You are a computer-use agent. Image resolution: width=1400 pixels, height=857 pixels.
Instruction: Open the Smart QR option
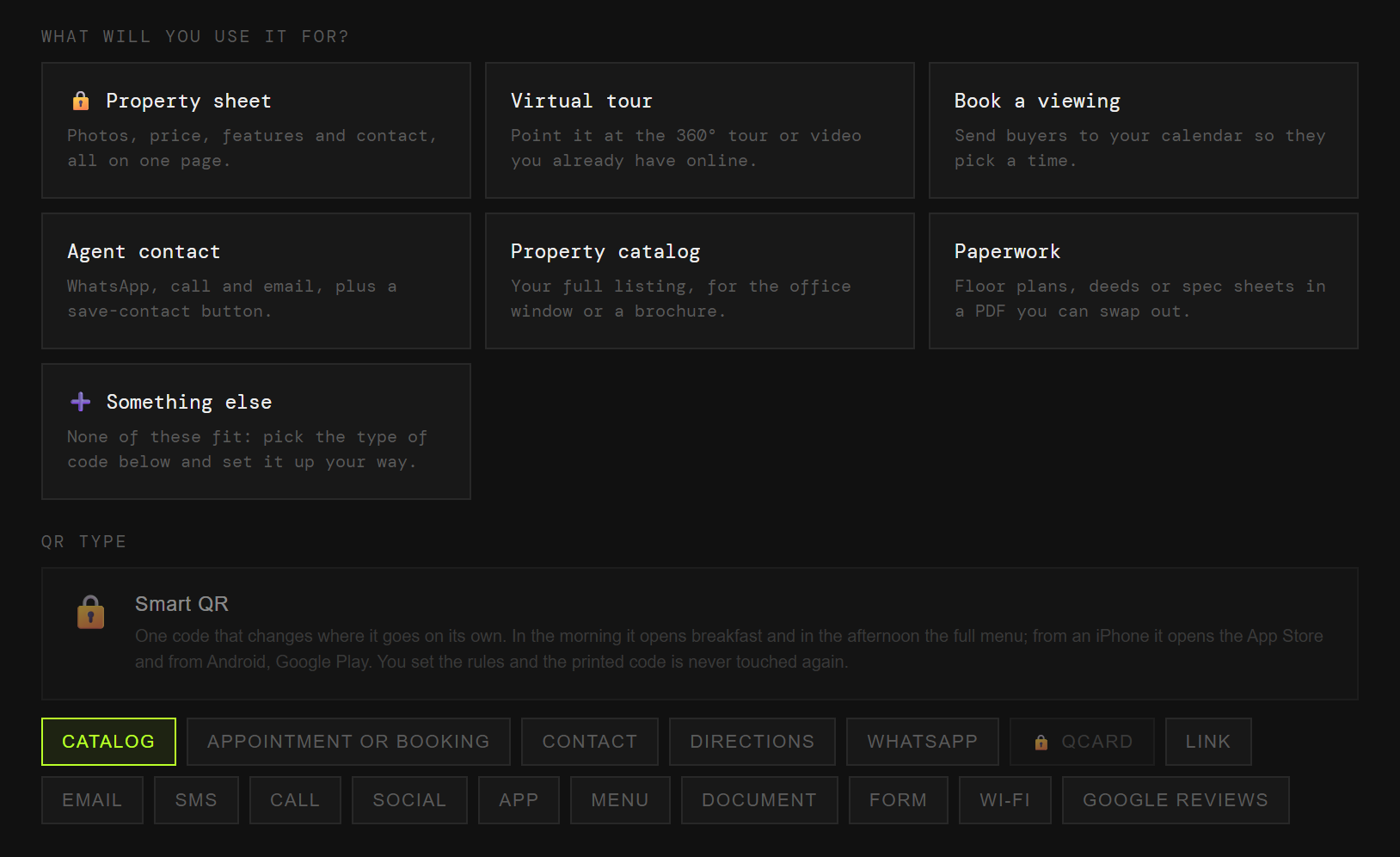pos(700,633)
